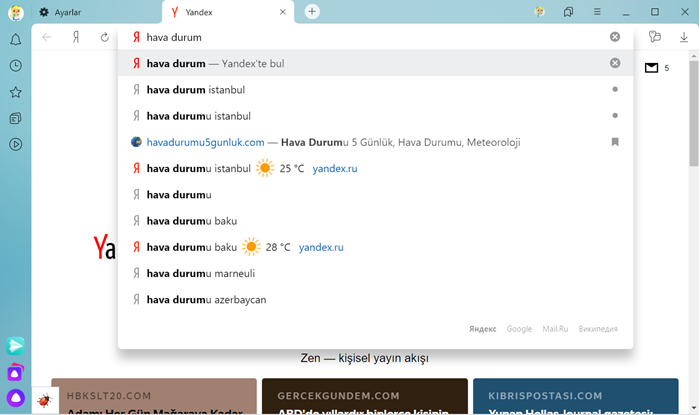The width and height of the screenshot is (700, 415).
Task: Switch search engine to Mail.Ru
Action: tap(555, 329)
